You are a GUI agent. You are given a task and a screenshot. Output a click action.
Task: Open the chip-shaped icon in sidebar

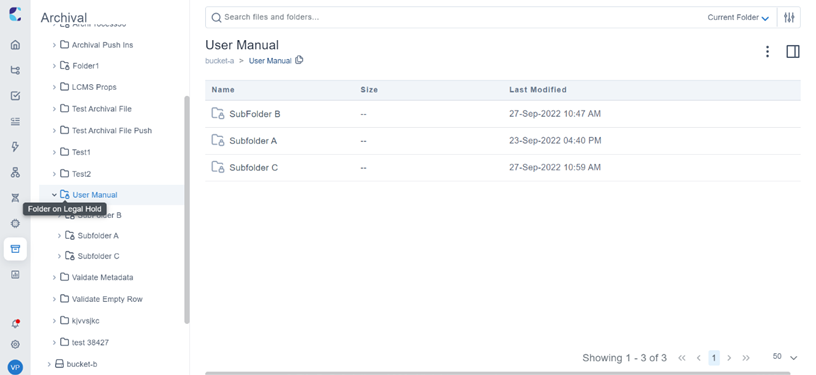(15, 223)
